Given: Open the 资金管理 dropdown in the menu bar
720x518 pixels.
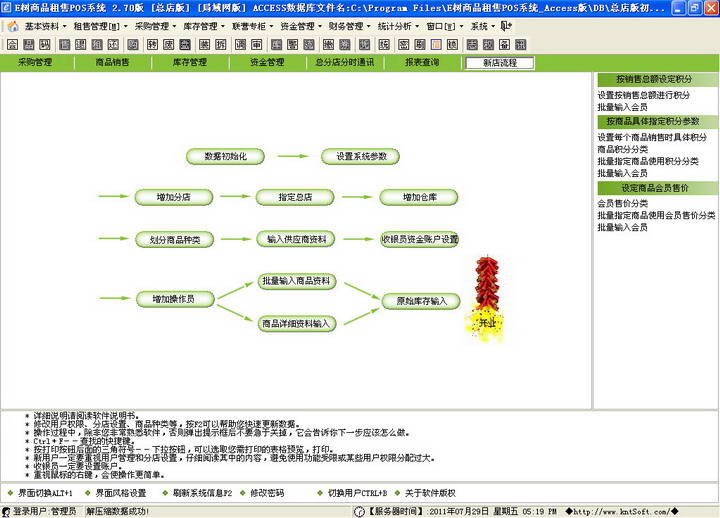Looking at the screenshot, I should [x=301, y=26].
